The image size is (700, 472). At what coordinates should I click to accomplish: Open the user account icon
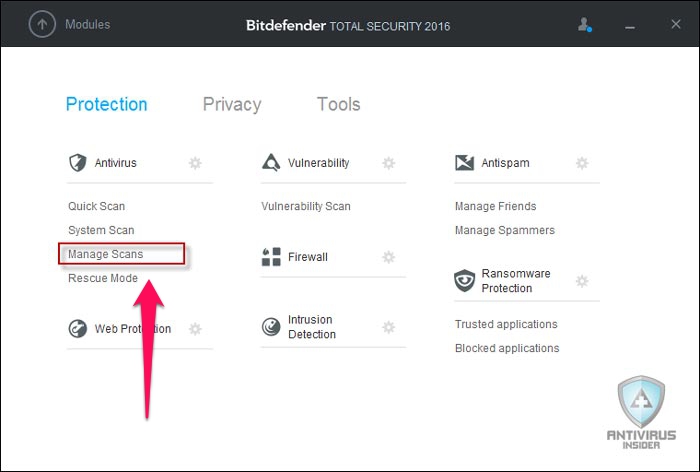point(585,25)
